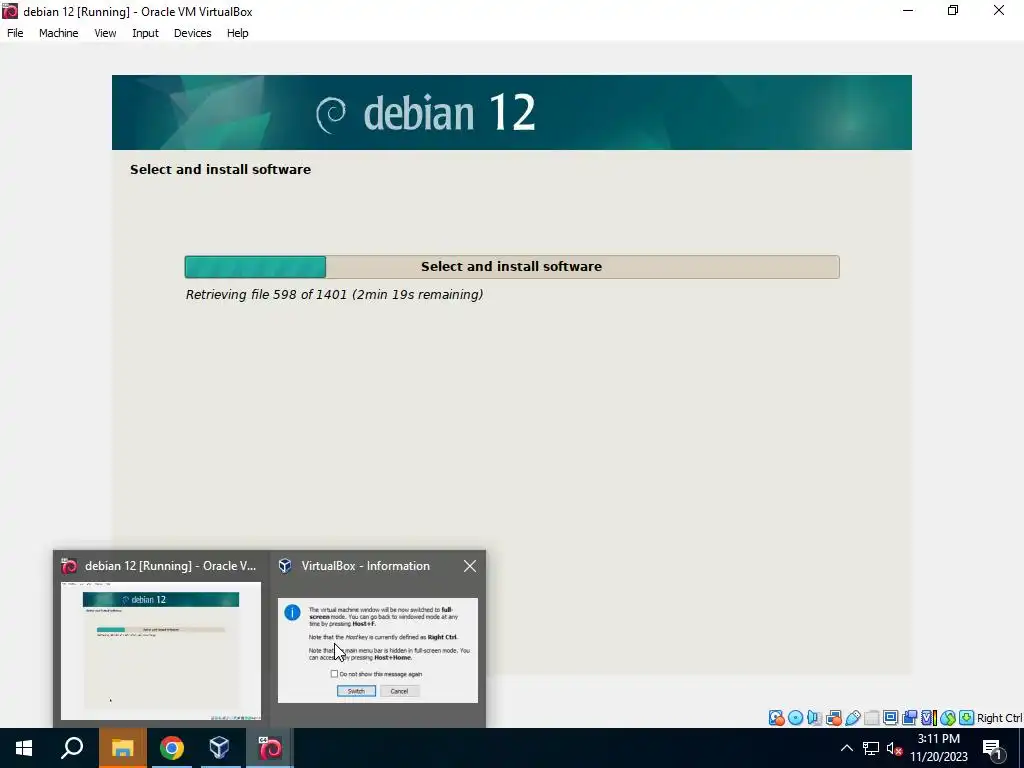The width and height of the screenshot is (1024, 768).
Task: Select the VirtualBox Information window thumbnail
Action: tap(377, 650)
